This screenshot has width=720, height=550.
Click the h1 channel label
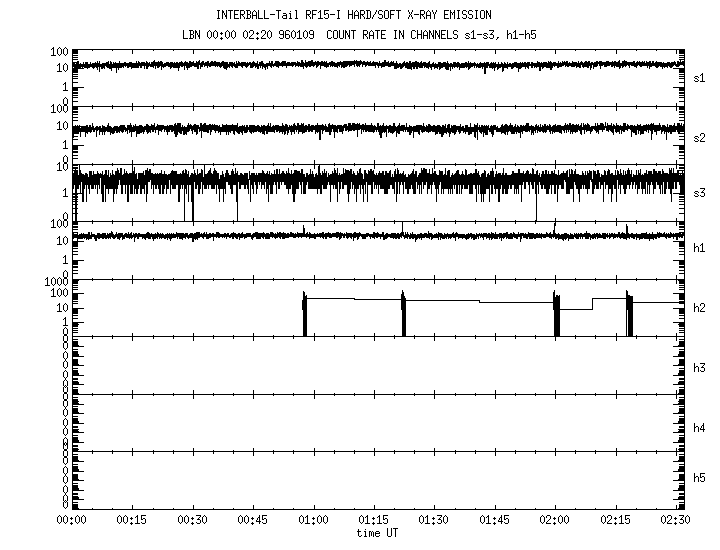click(700, 248)
